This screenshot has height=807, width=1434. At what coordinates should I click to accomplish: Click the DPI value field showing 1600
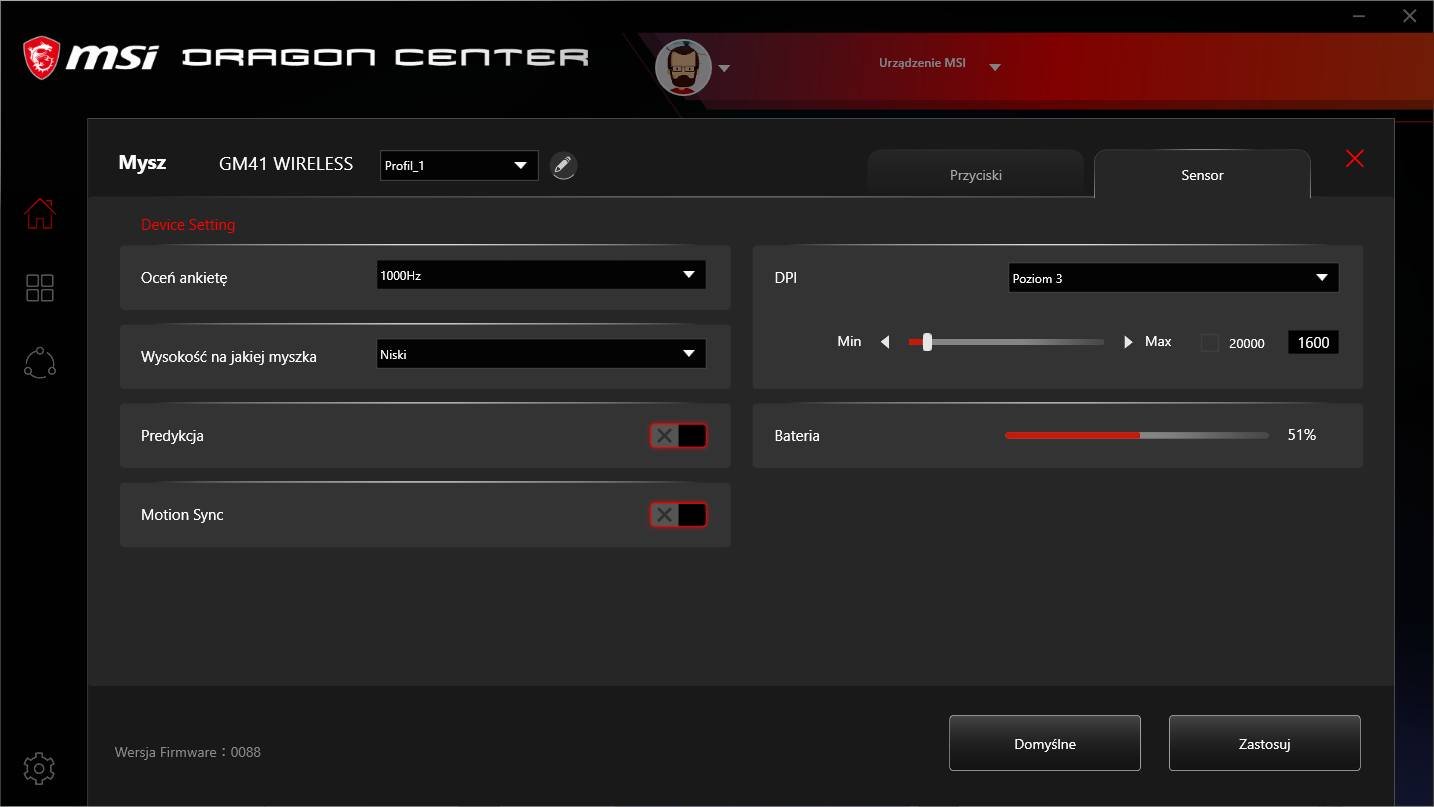1313,343
